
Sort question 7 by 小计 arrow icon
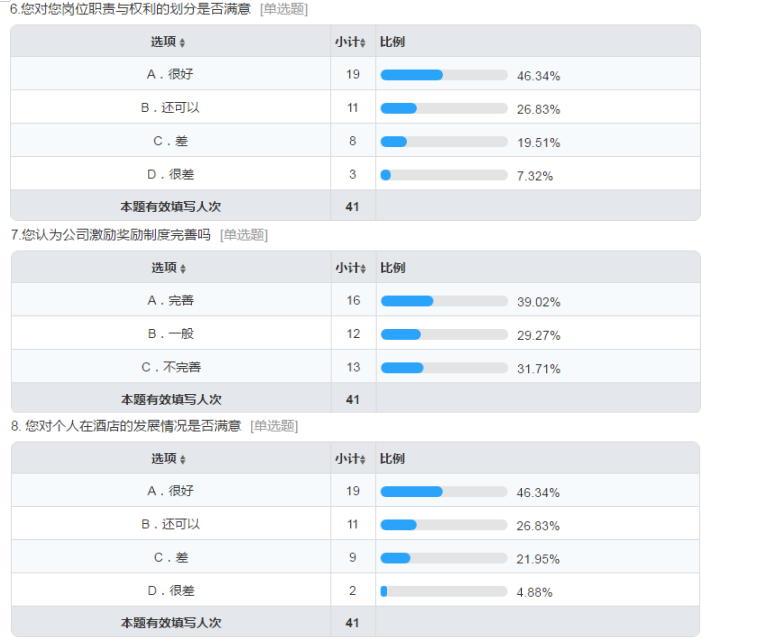[x=363, y=269]
